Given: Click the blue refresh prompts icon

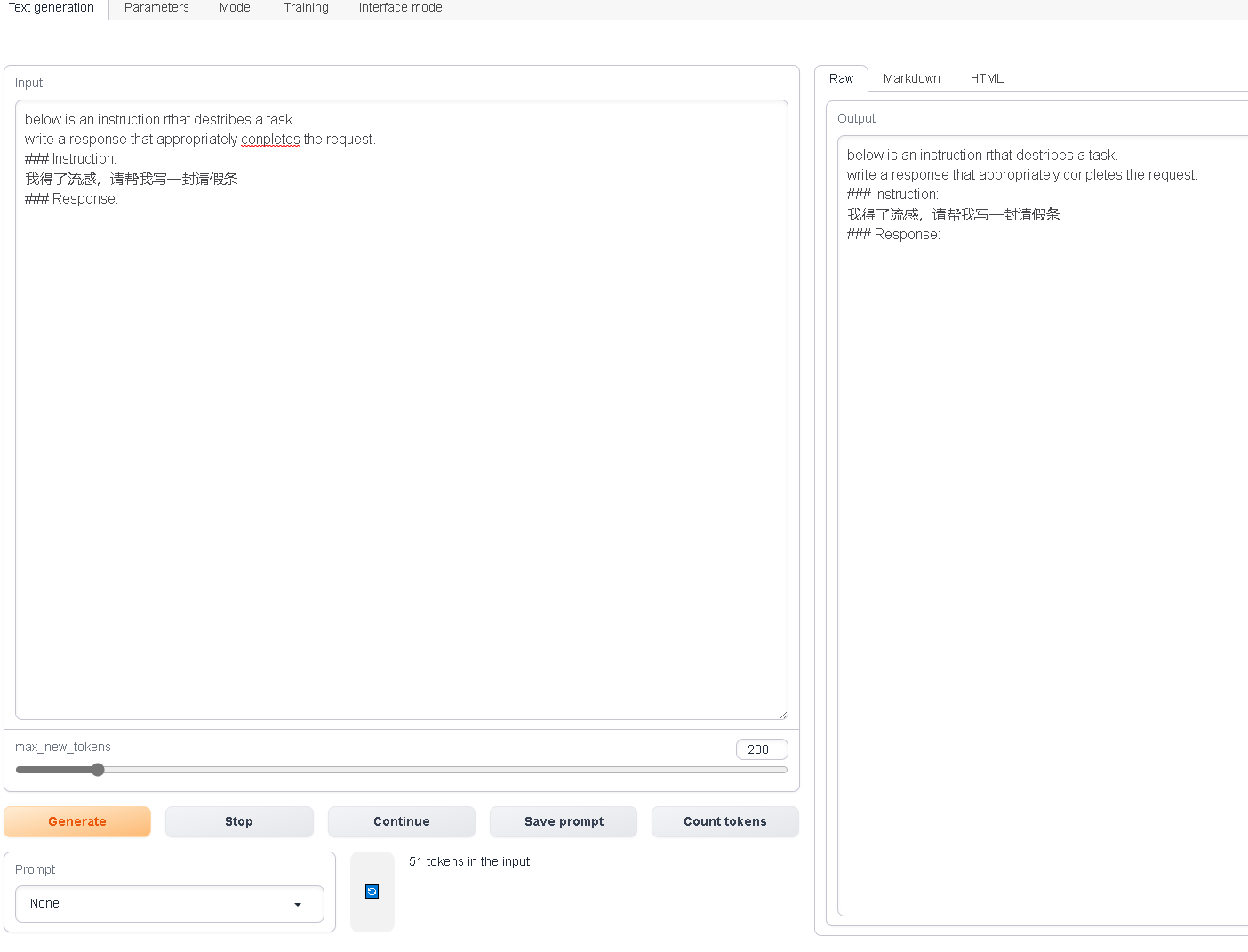Looking at the screenshot, I should pyautogui.click(x=372, y=892).
